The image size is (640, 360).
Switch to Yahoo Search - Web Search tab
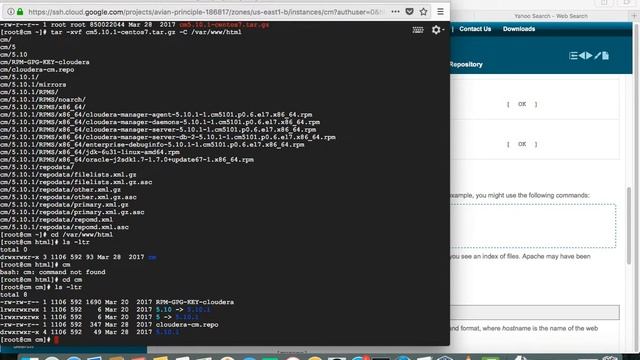pyautogui.click(x=551, y=16)
